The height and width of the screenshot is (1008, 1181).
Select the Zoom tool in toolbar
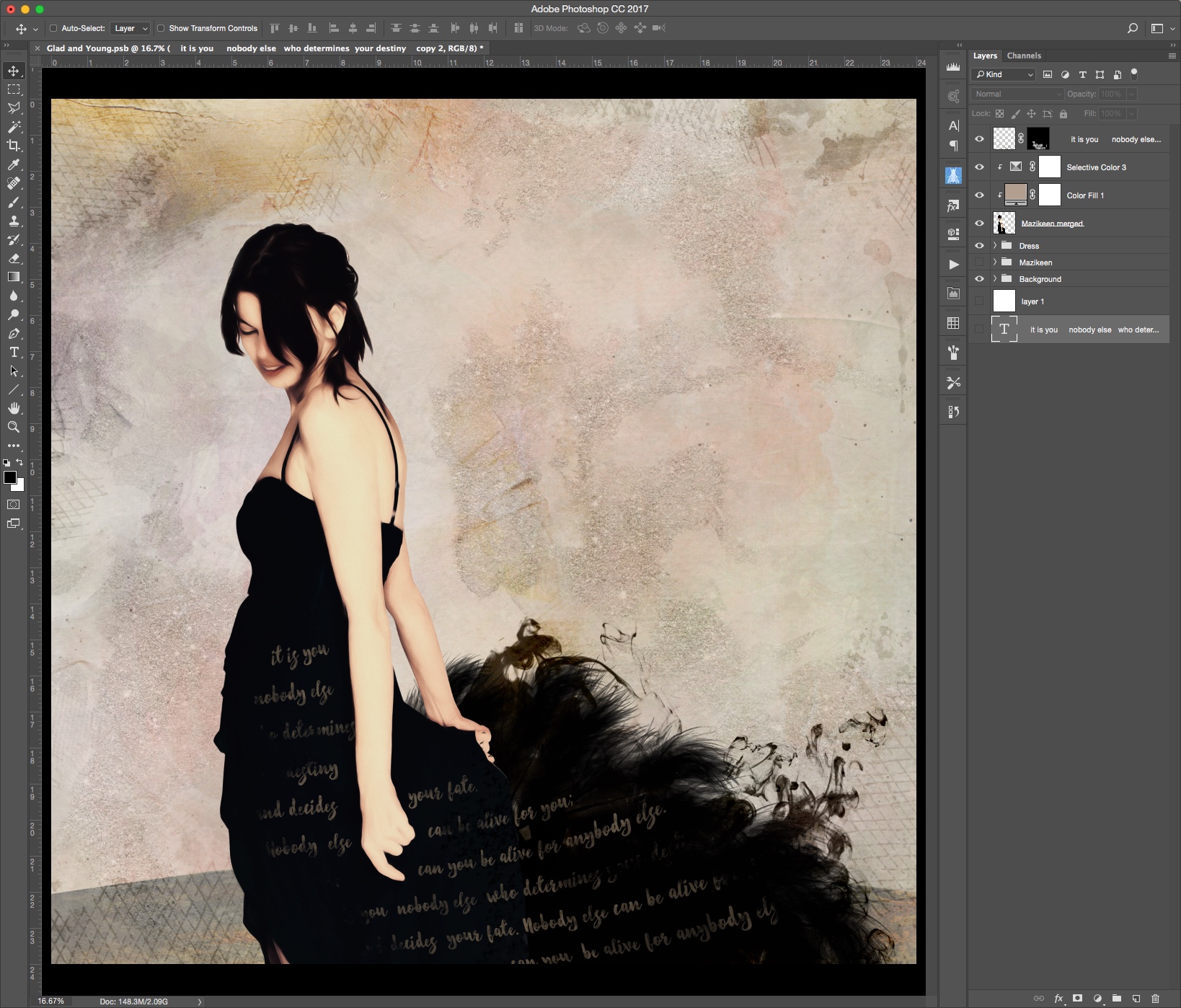tap(14, 428)
